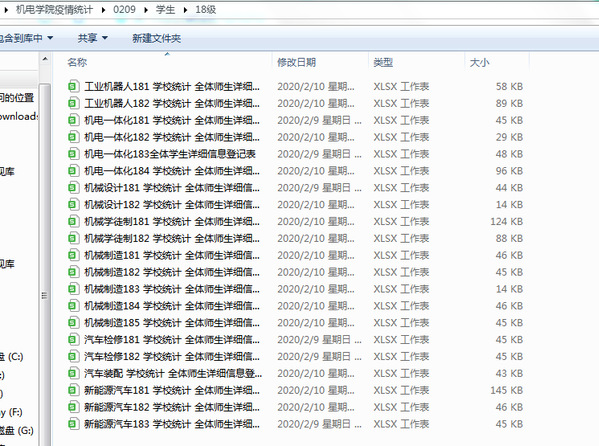Click navigation pane scrollbar up arrow
Image resolution: width=599 pixels, height=446 pixels.
(x=45, y=59)
